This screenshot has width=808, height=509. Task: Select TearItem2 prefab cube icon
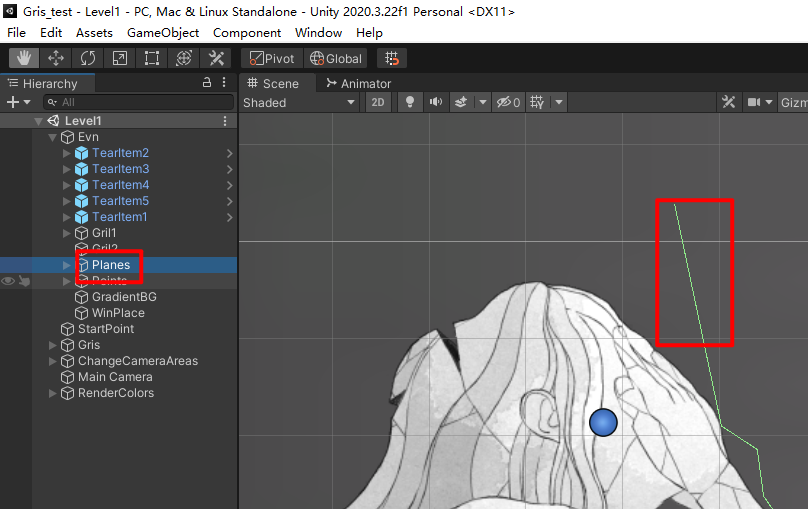(81, 153)
